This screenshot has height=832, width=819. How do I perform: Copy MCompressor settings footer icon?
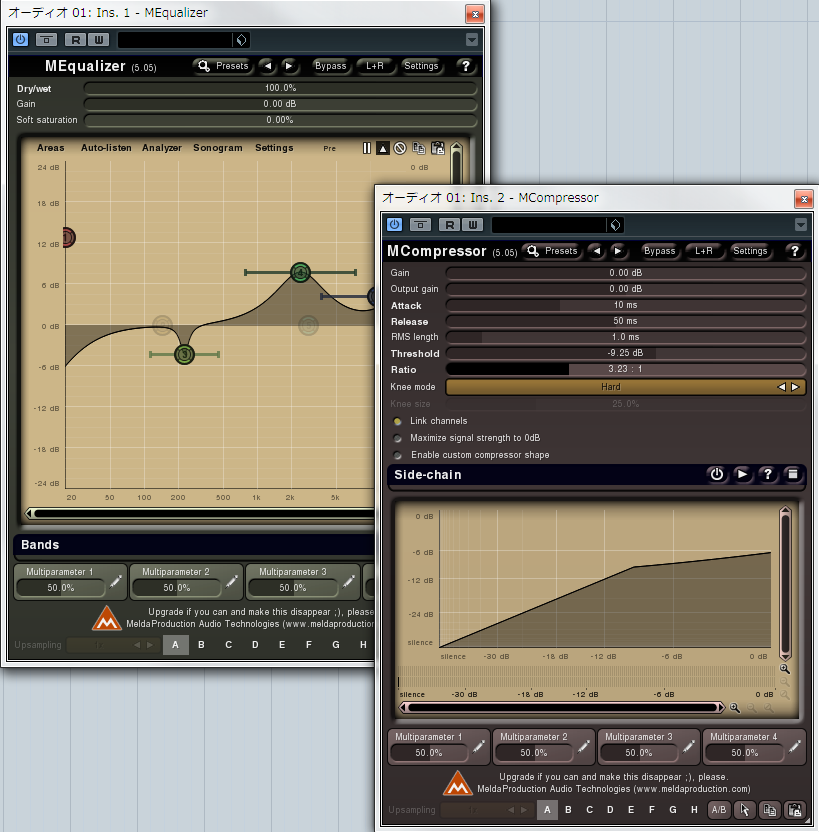pyautogui.click(x=770, y=810)
